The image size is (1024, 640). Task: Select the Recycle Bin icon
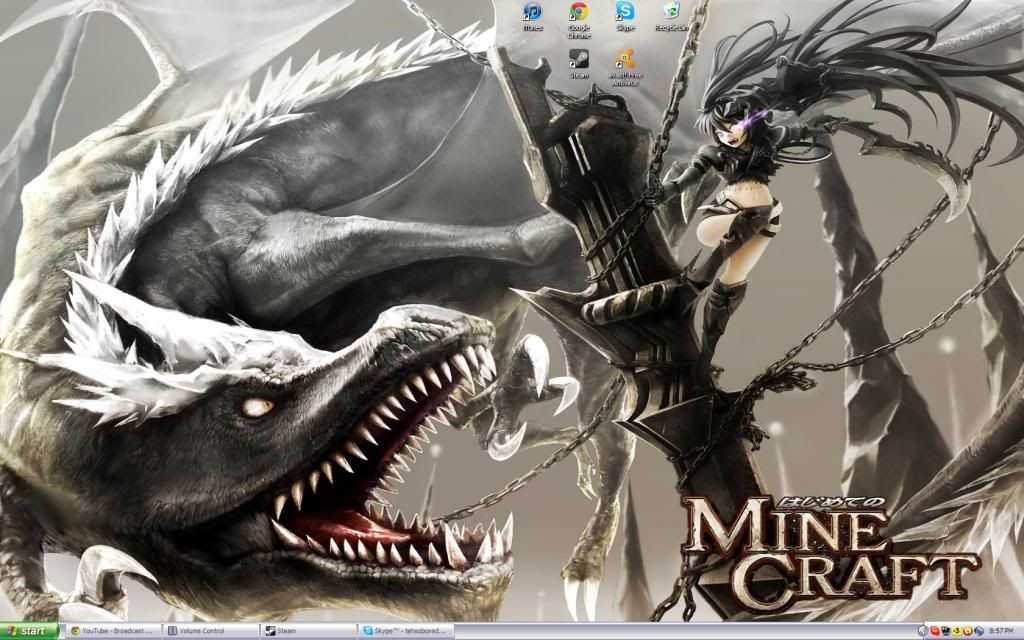(671, 14)
